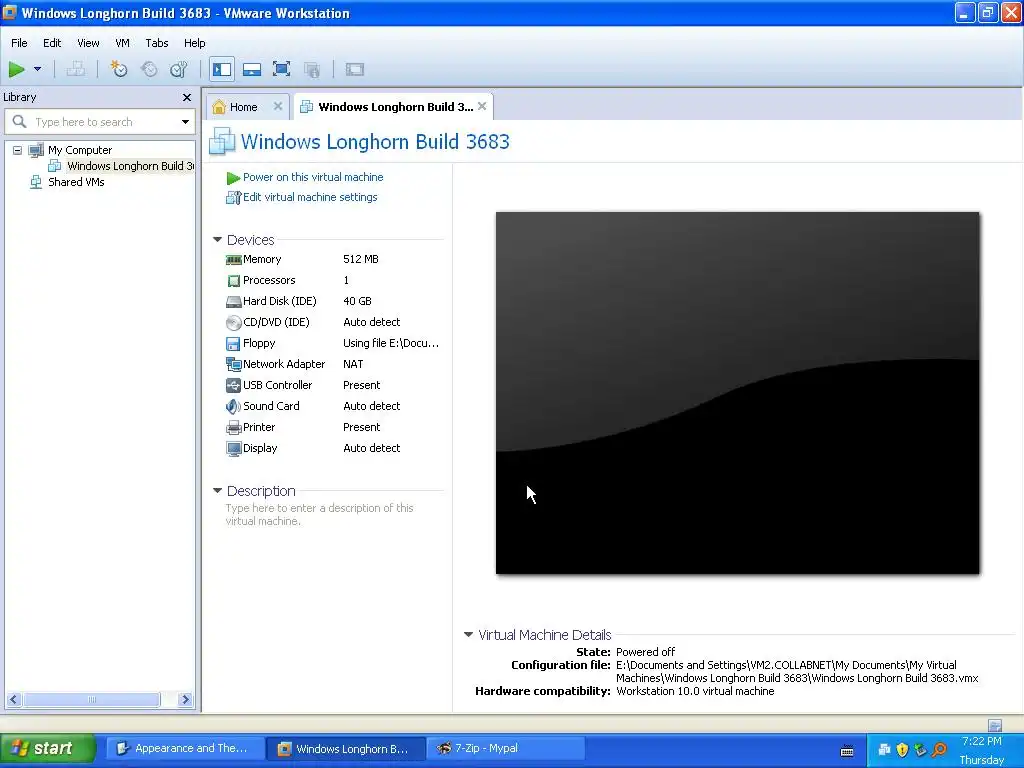Click the Hard Disk (IDE) icon
This screenshot has width=1024, height=768.
click(233, 302)
